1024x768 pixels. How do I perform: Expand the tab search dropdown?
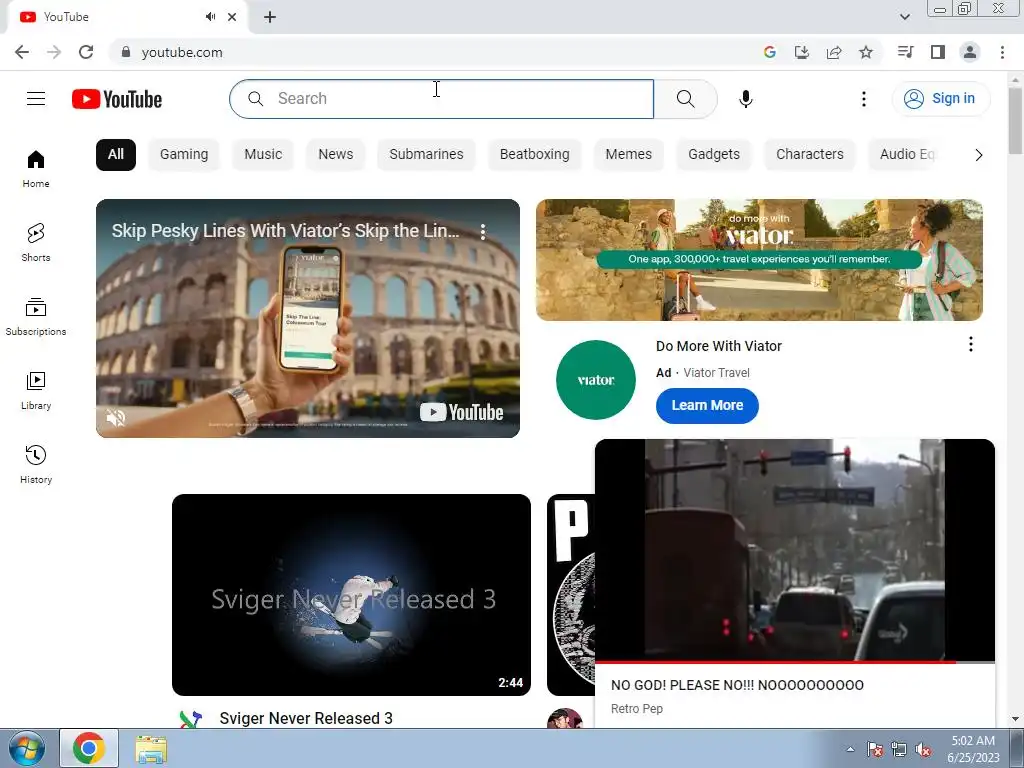(905, 17)
